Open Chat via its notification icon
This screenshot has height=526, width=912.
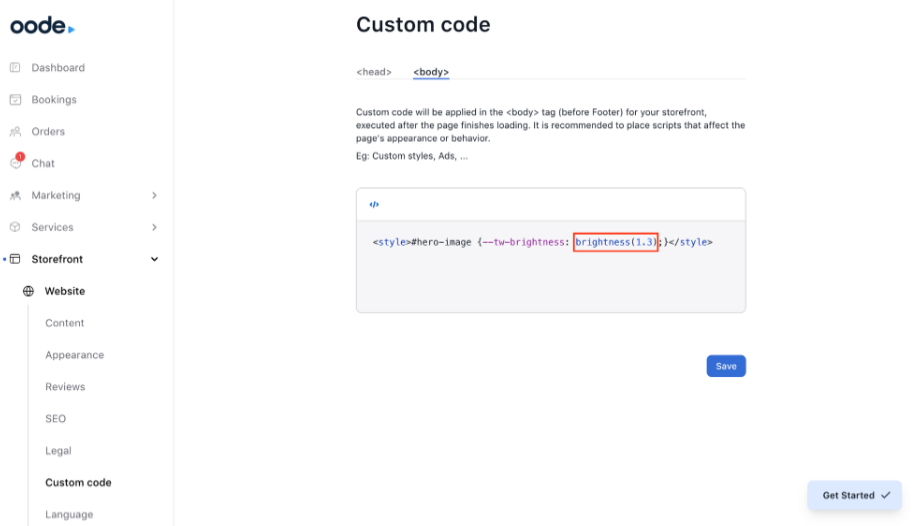pos(15,163)
